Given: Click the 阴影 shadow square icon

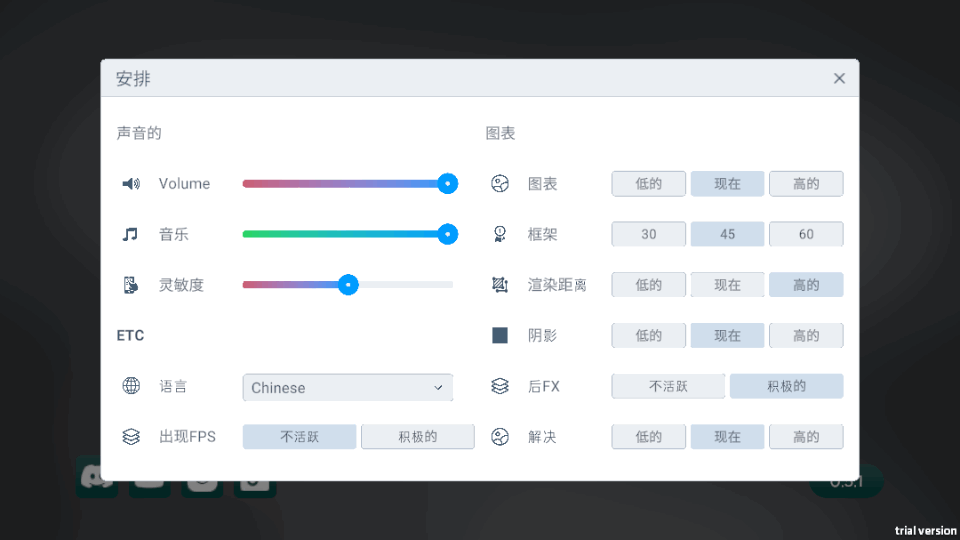Looking at the screenshot, I should tap(500, 336).
